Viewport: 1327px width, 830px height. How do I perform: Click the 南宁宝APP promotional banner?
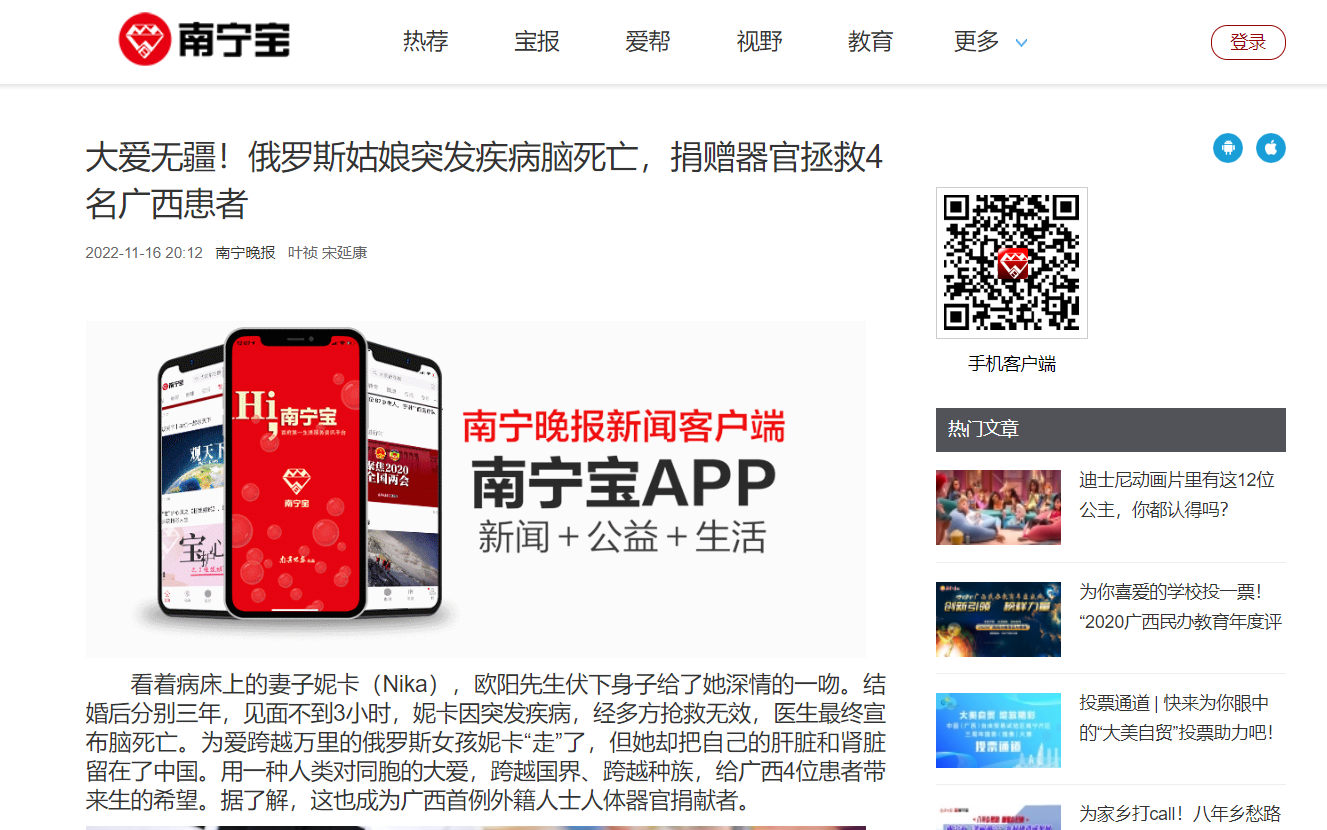[x=476, y=489]
